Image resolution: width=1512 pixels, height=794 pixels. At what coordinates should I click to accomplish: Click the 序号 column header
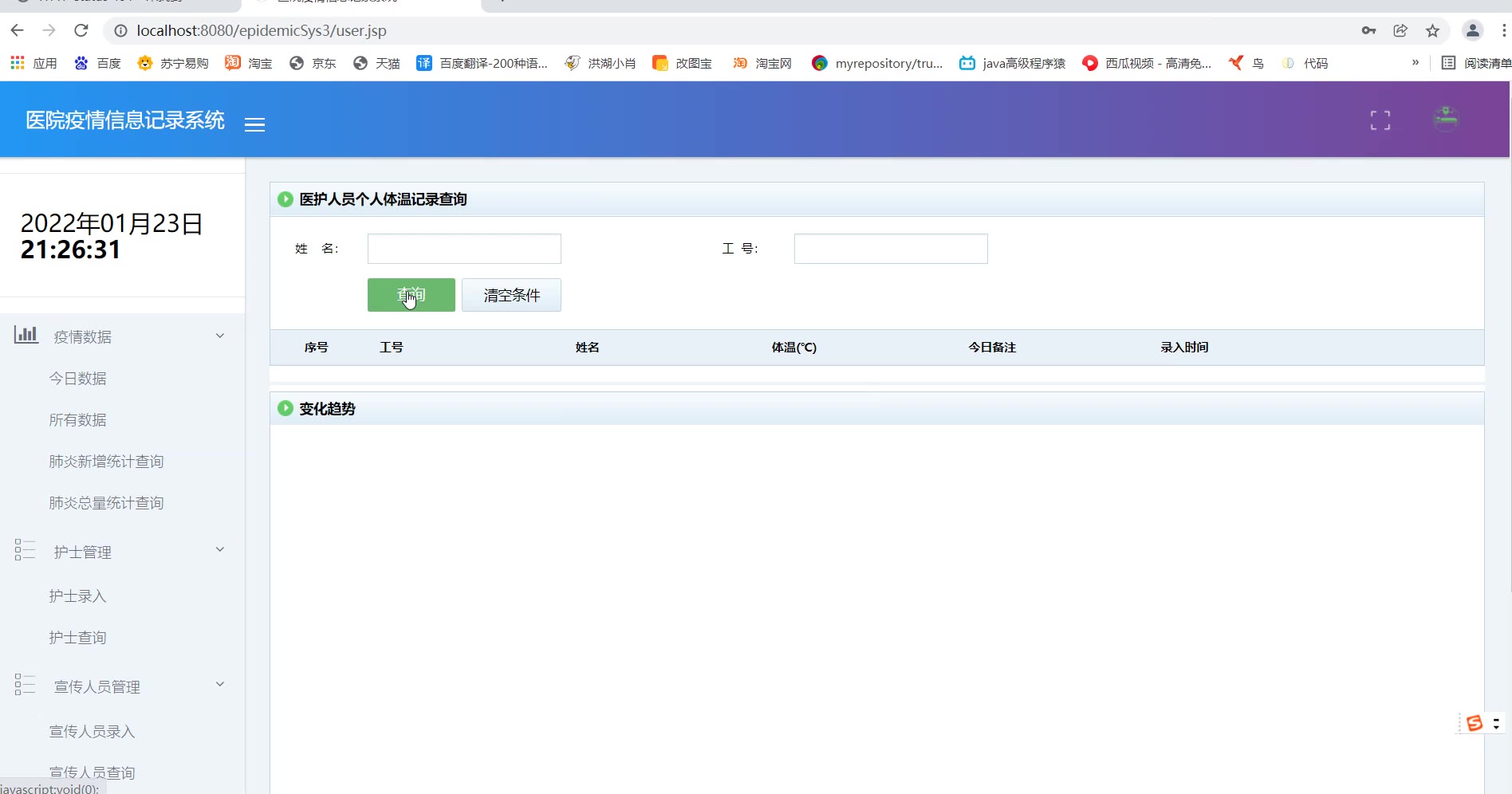[x=316, y=348]
